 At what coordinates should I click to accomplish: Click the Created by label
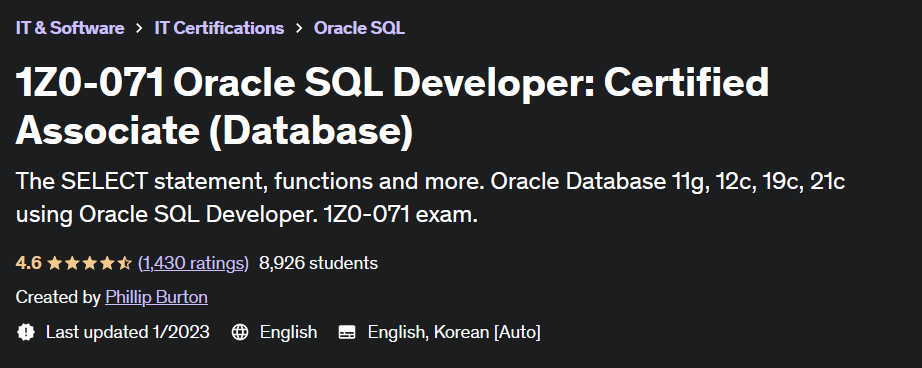[58, 297]
